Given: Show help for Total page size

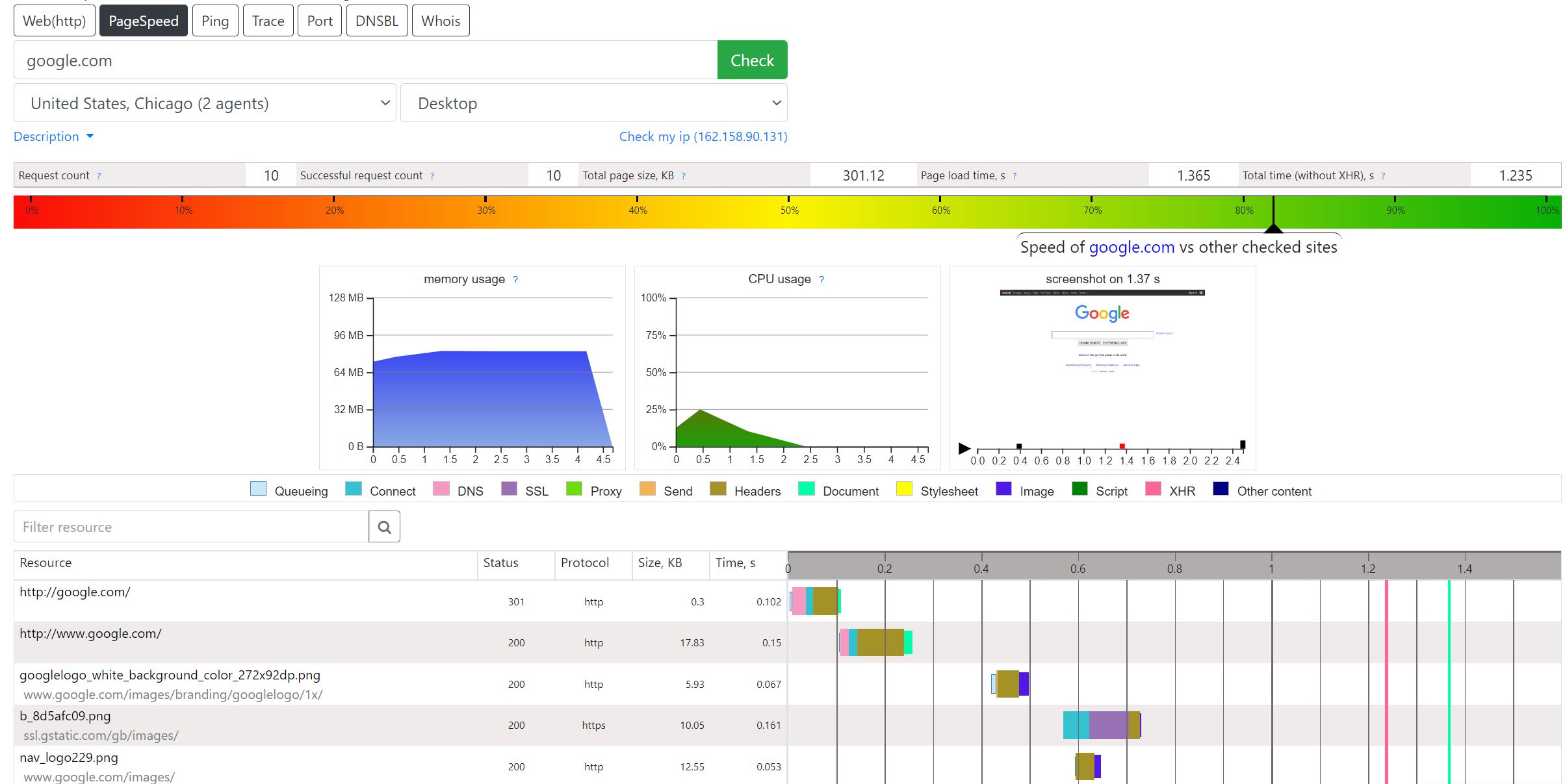Looking at the screenshot, I should [x=684, y=176].
